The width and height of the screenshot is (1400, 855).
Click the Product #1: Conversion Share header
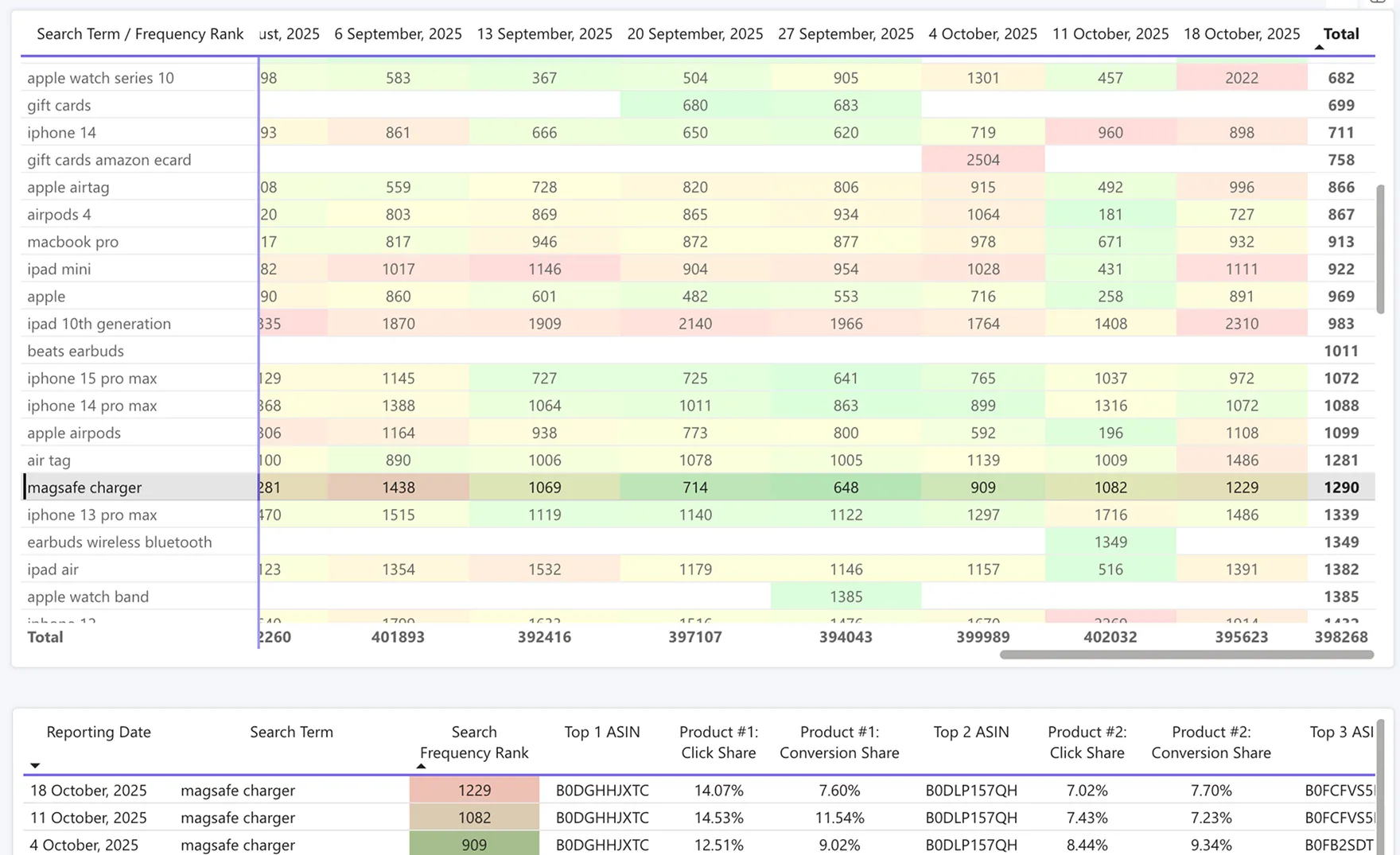coord(839,742)
